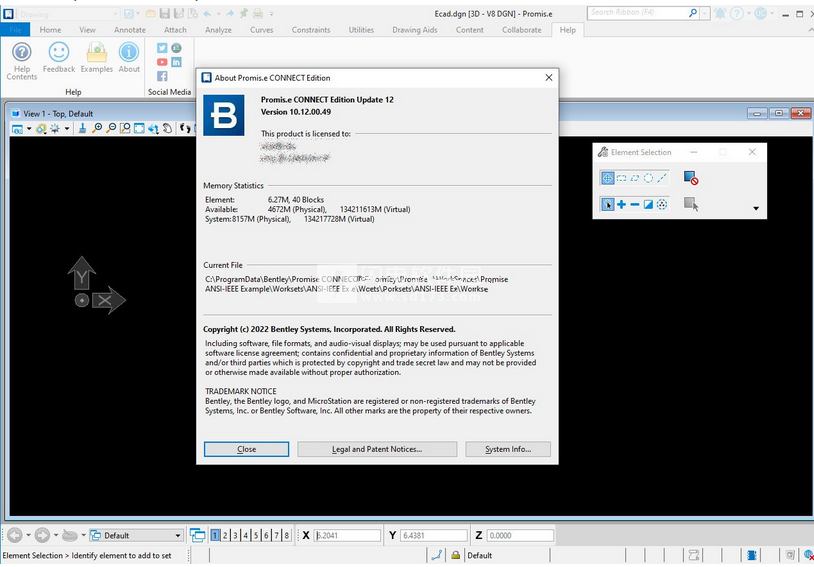The image size is (814, 567).
Task: Click the Walk footprints tool
Action: coord(185,128)
